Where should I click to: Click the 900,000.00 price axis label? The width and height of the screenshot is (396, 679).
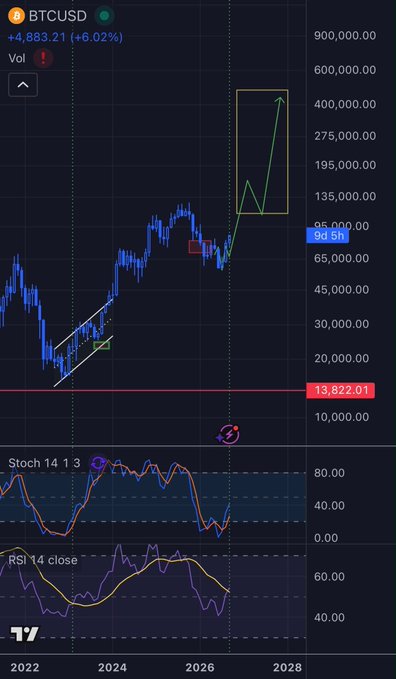[345, 36]
